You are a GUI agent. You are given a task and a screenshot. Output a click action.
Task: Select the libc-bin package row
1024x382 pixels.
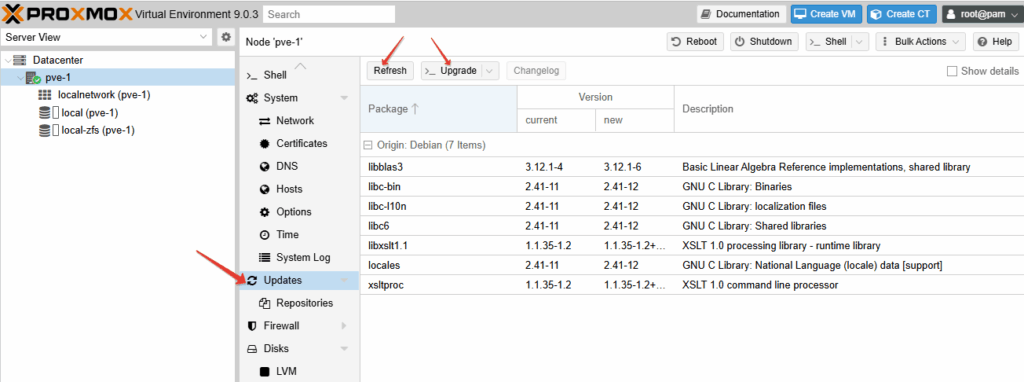[x=692, y=187]
